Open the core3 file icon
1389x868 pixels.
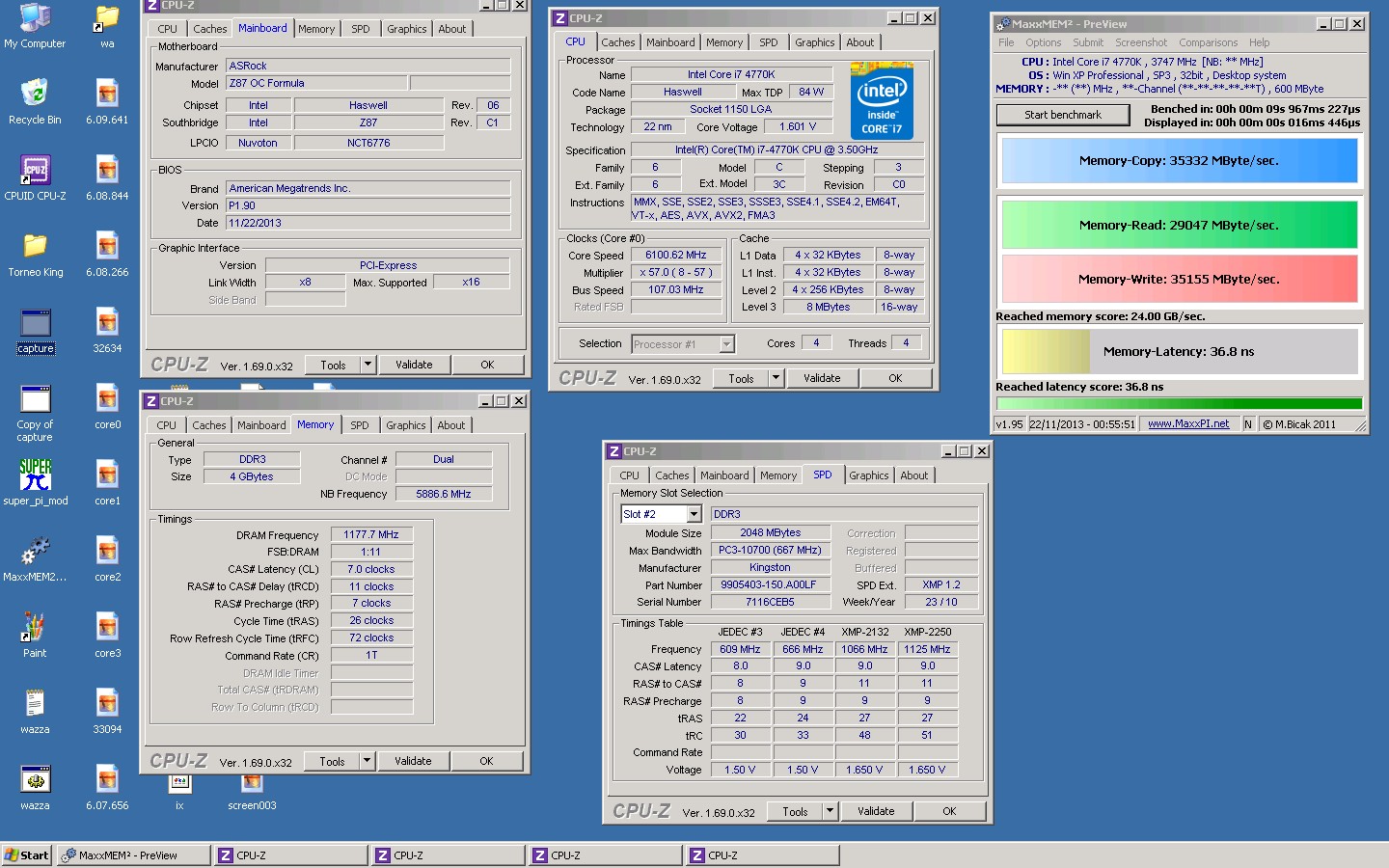107,634
